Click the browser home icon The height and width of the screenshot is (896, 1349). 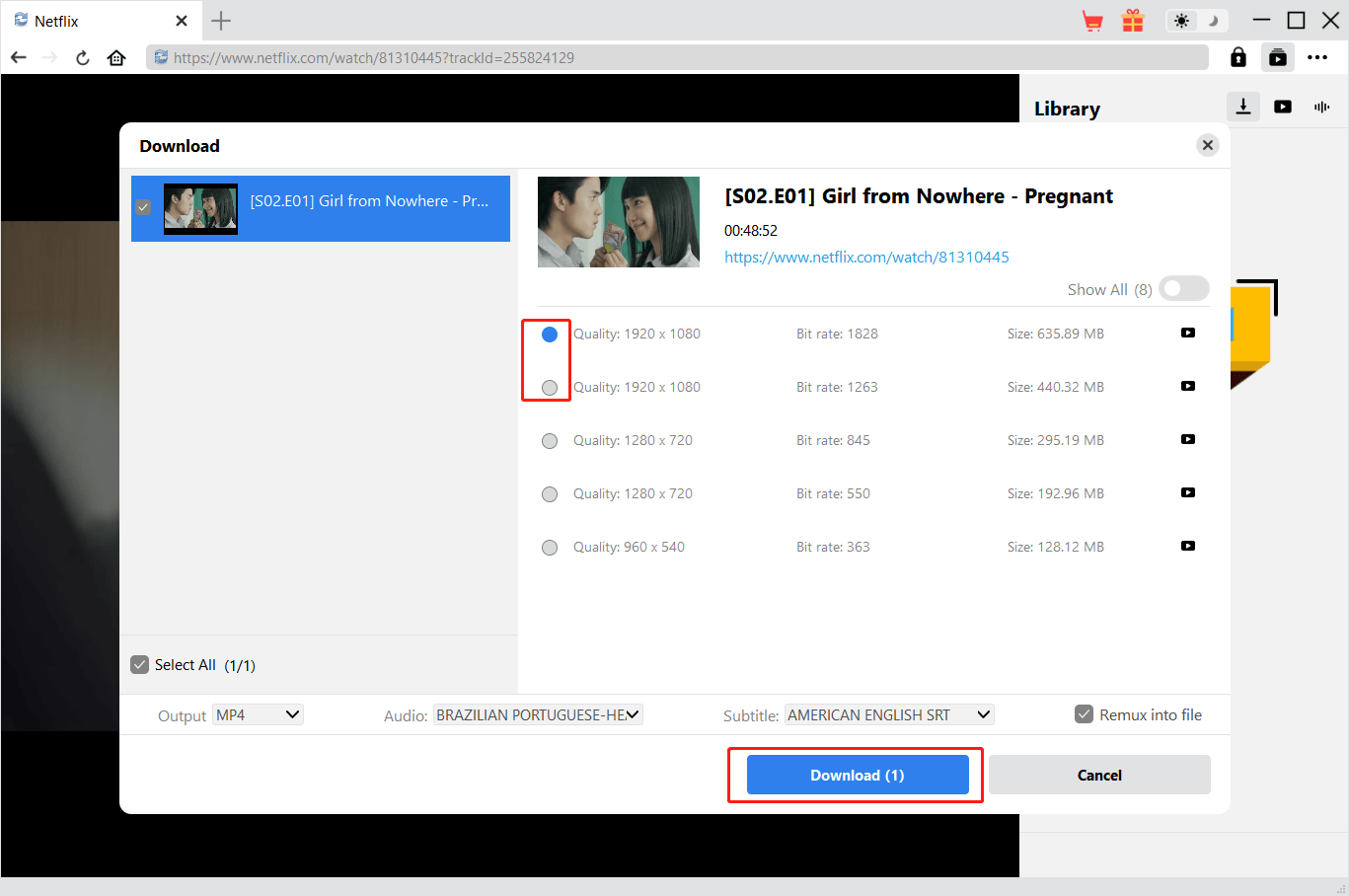tap(116, 57)
